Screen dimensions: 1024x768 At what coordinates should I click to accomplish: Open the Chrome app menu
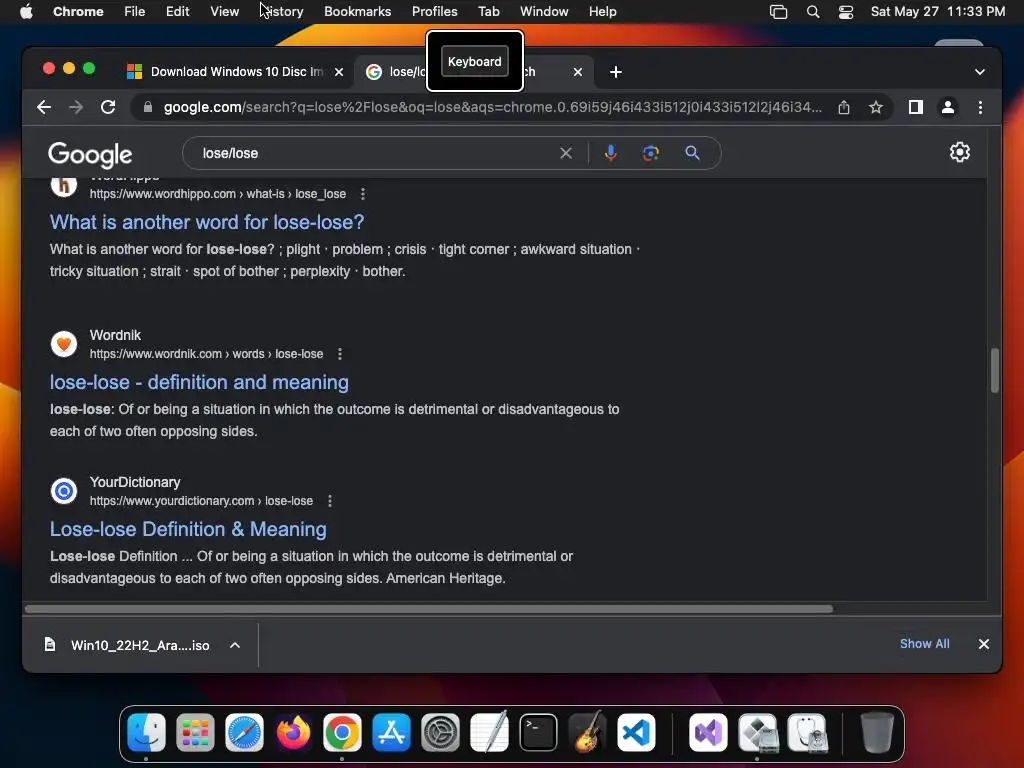(x=78, y=11)
